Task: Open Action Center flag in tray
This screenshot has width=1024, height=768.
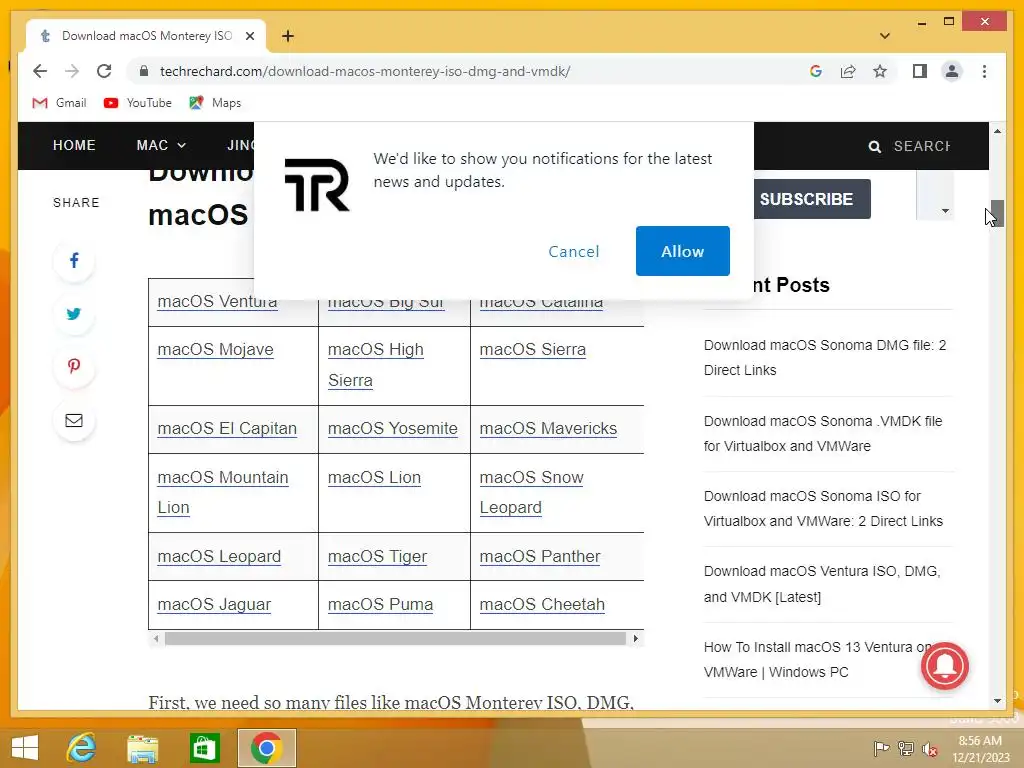Action: point(881,748)
